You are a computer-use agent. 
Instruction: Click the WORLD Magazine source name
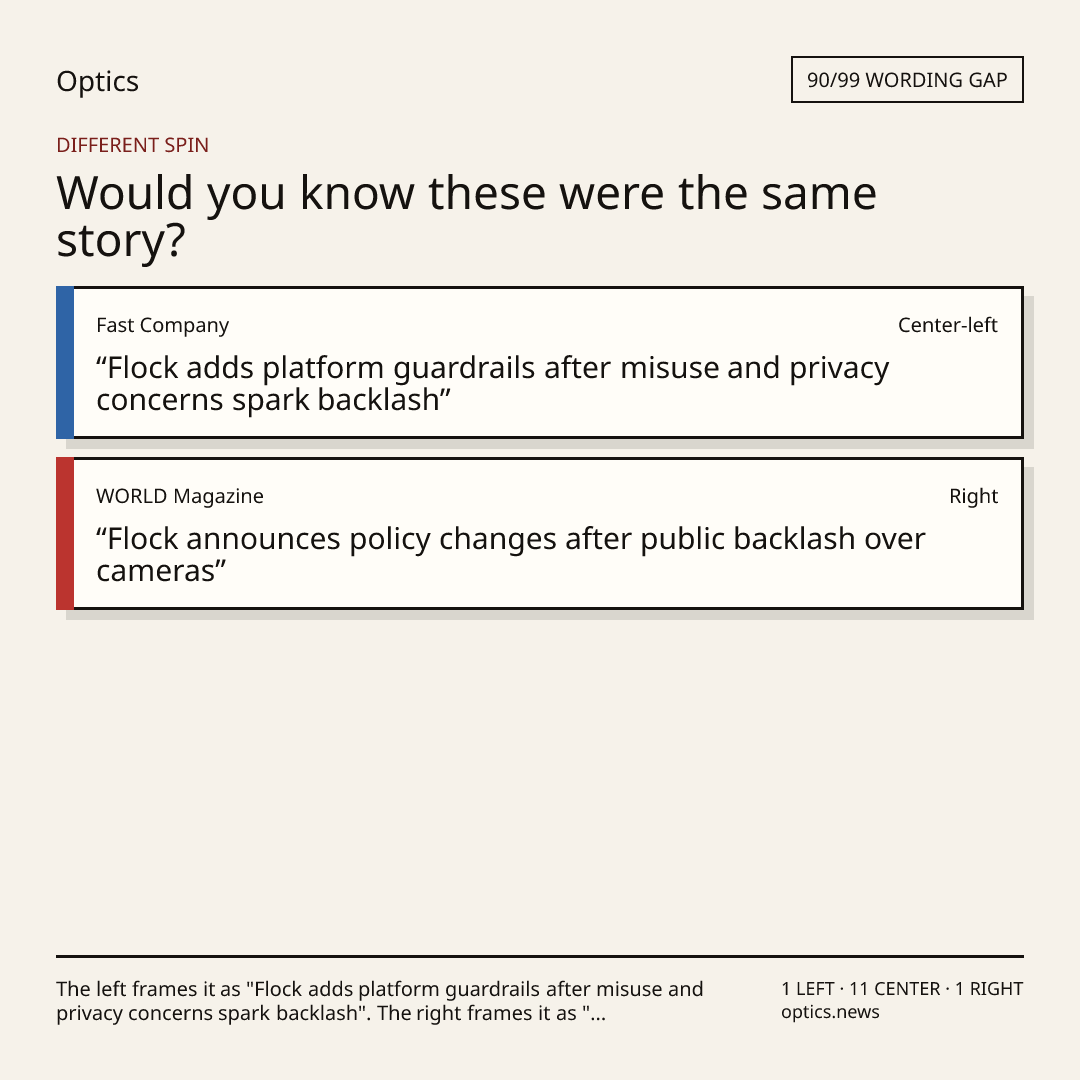point(180,496)
